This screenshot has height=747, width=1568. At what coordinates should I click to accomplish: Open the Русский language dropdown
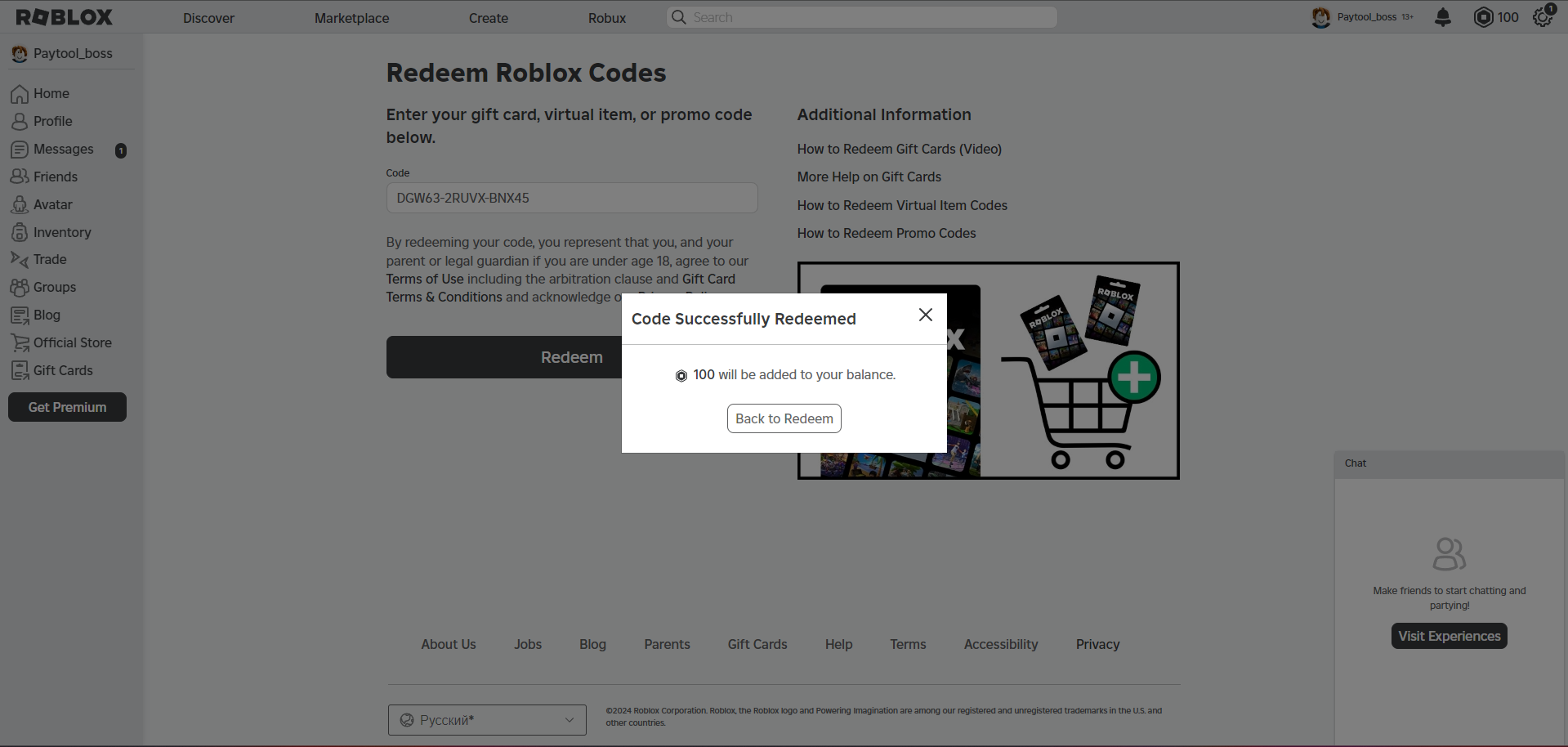pyautogui.click(x=487, y=720)
